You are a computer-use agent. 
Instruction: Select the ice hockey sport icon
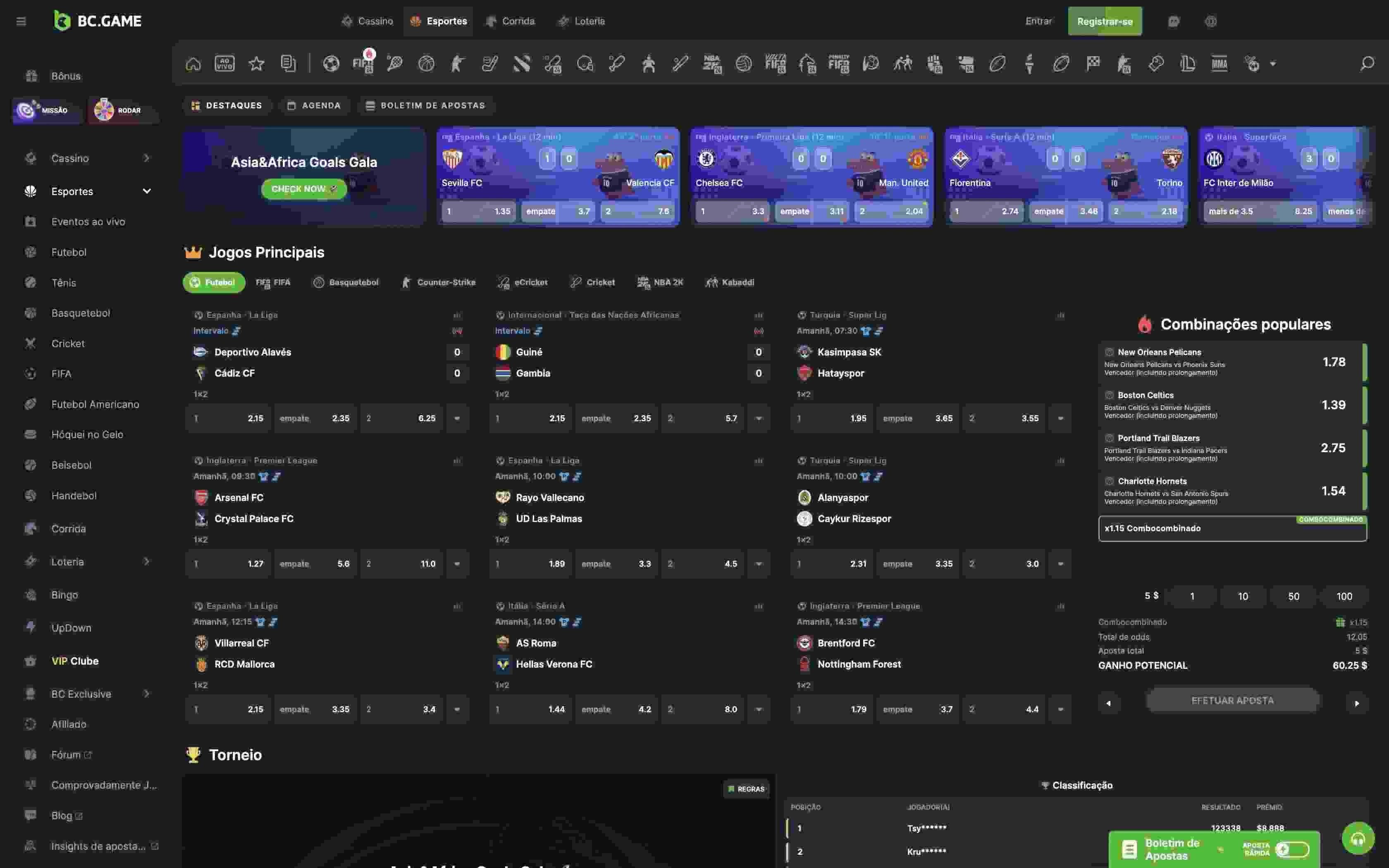coord(489,64)
